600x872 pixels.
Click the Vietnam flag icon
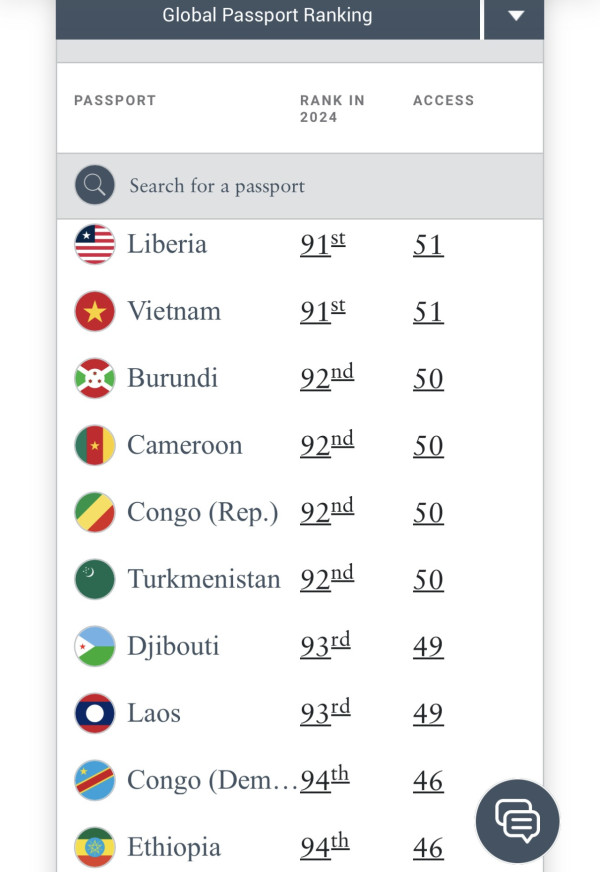(95, 311)
